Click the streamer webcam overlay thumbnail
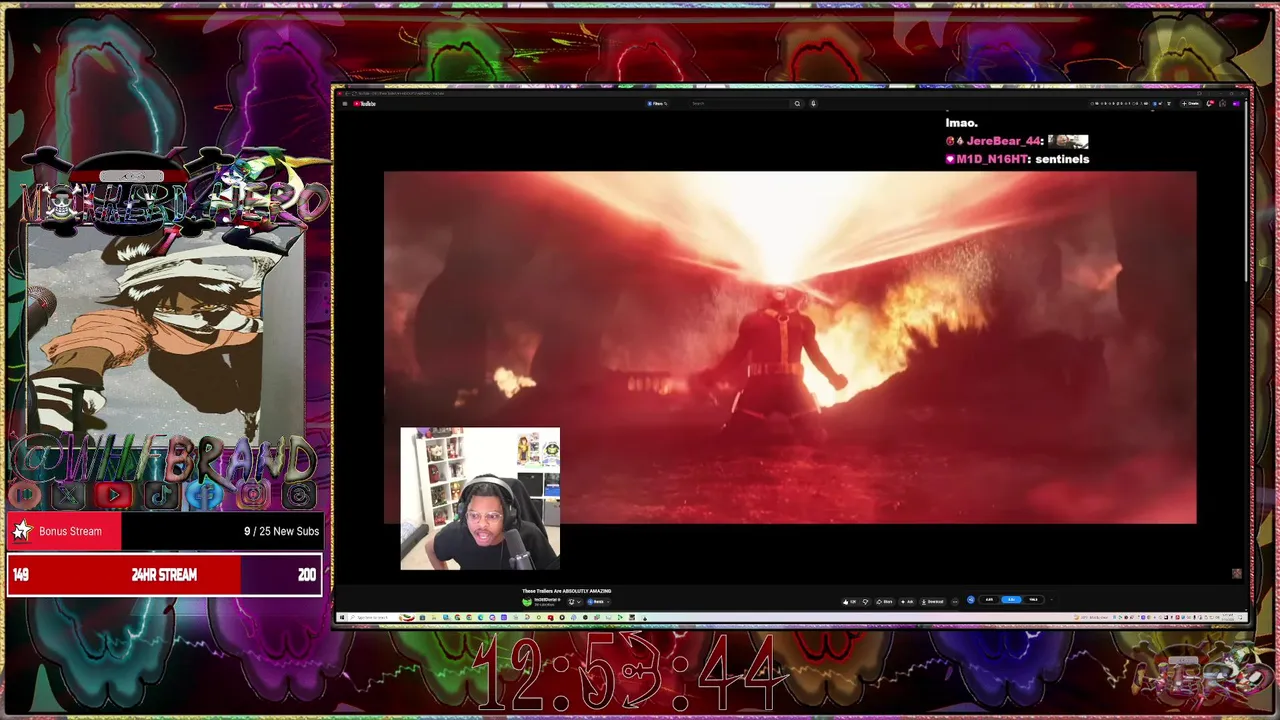 point(480,499)
